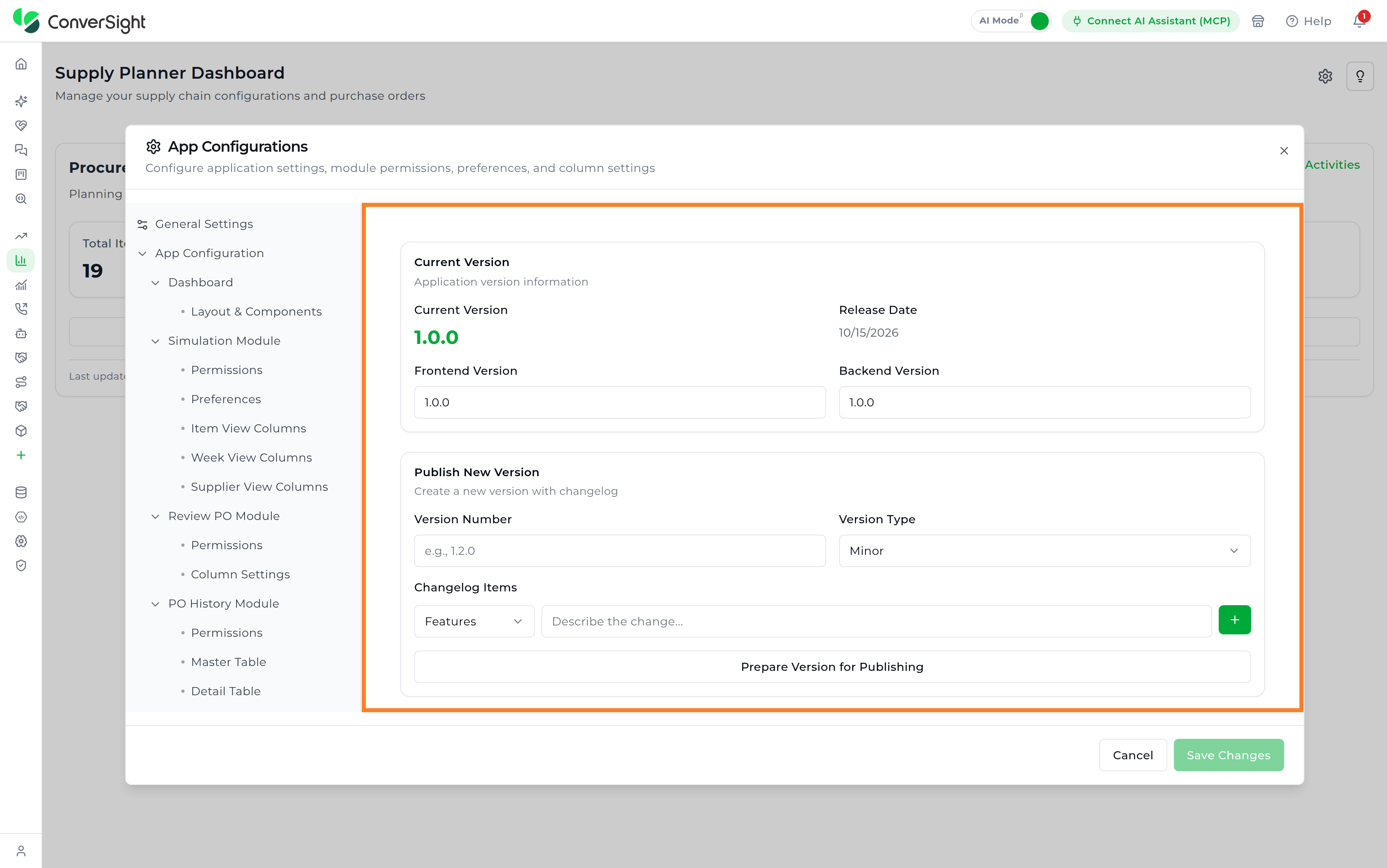Open the Version Type dropdown
The height and width of the screenshot is (868, 1387).
(1044, 550)
